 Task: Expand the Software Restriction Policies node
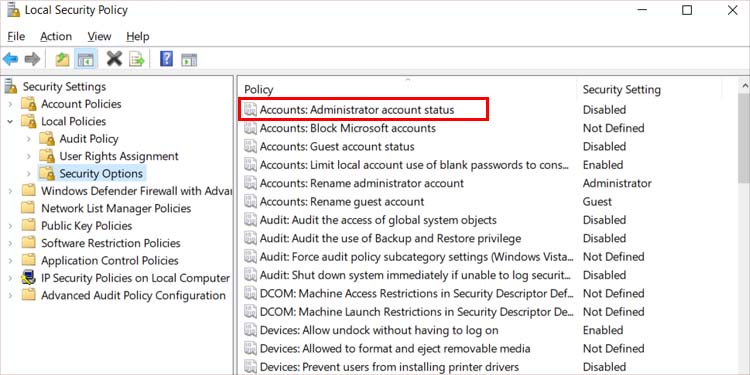click(11, 243)
